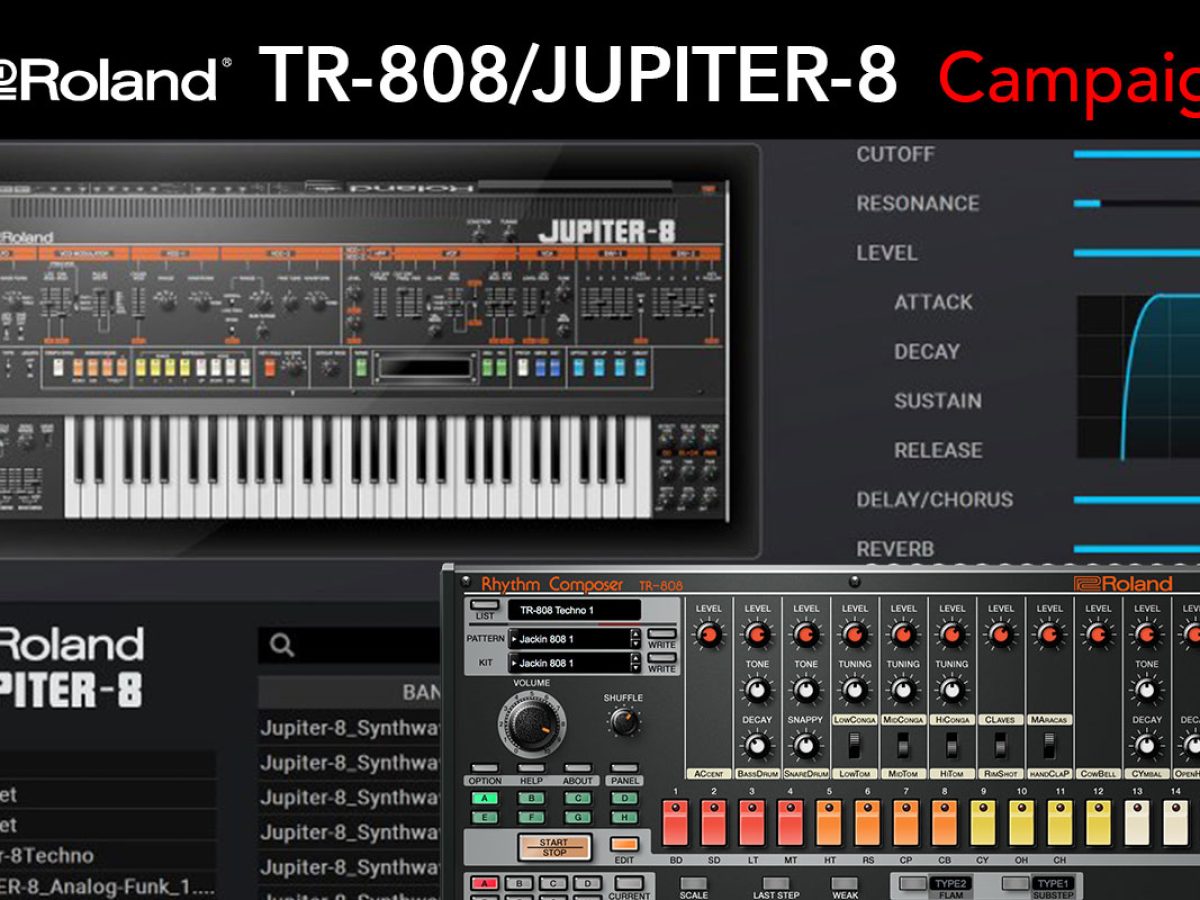The height and width of the screenshot is (900, 1200).
Task: Click the SnareDrum TONE knob
Action: (806, 689)
